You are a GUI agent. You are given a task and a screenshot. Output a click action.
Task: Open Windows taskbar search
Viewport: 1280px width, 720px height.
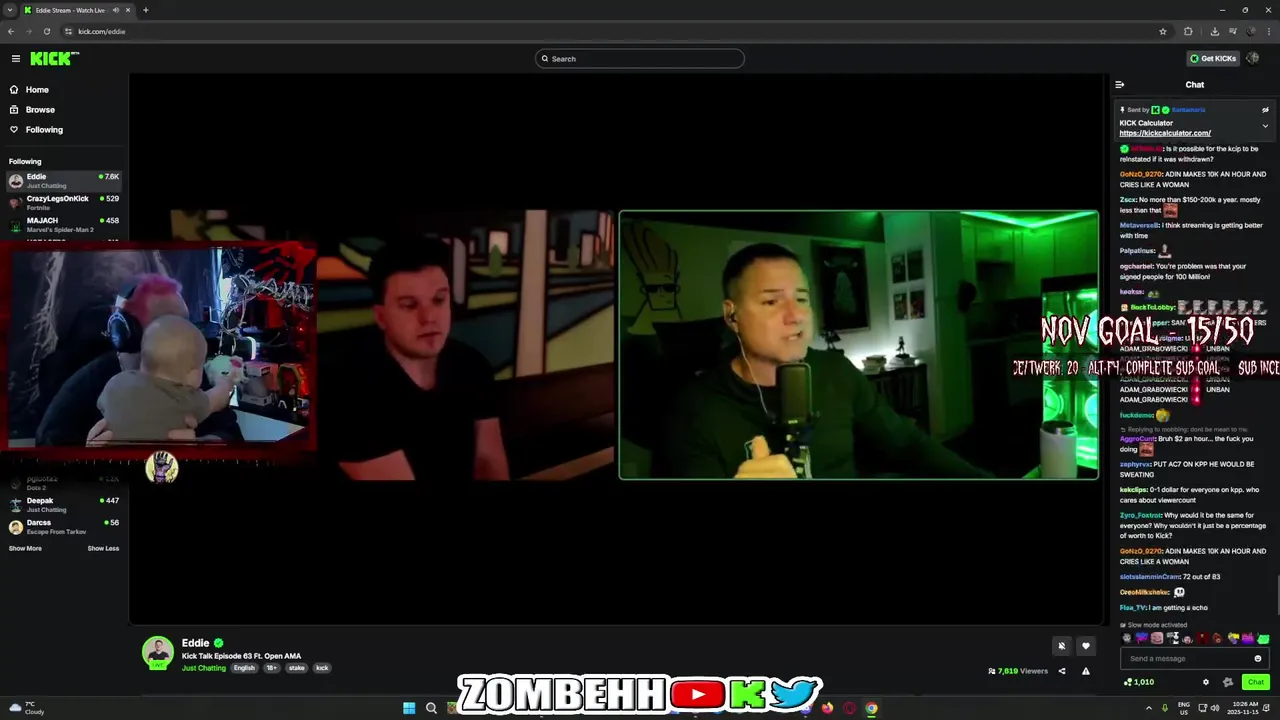pos(431,708)
